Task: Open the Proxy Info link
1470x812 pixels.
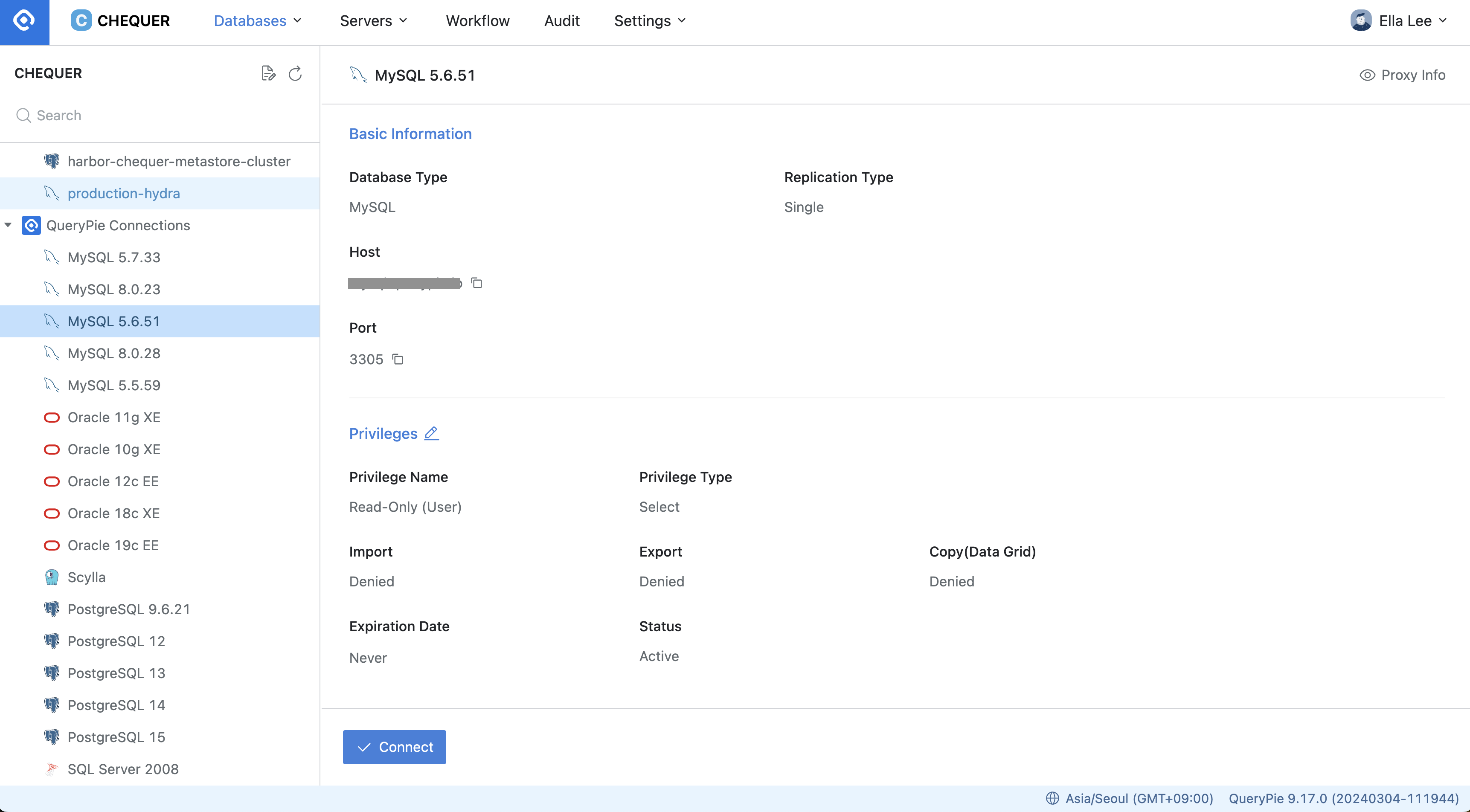Action: (1402, 75)
